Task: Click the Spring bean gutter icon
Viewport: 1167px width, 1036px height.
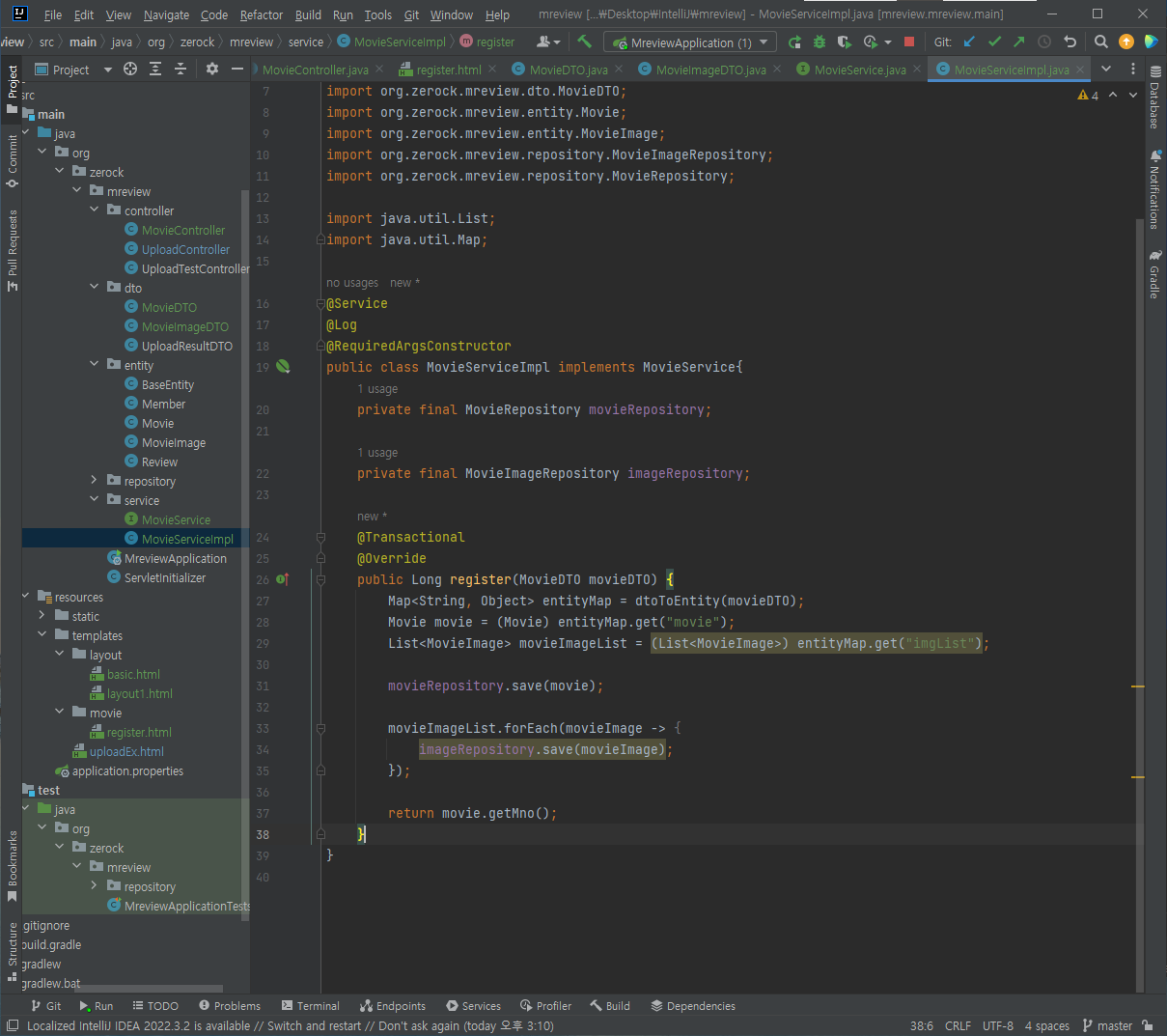Action: click(283, 367)
